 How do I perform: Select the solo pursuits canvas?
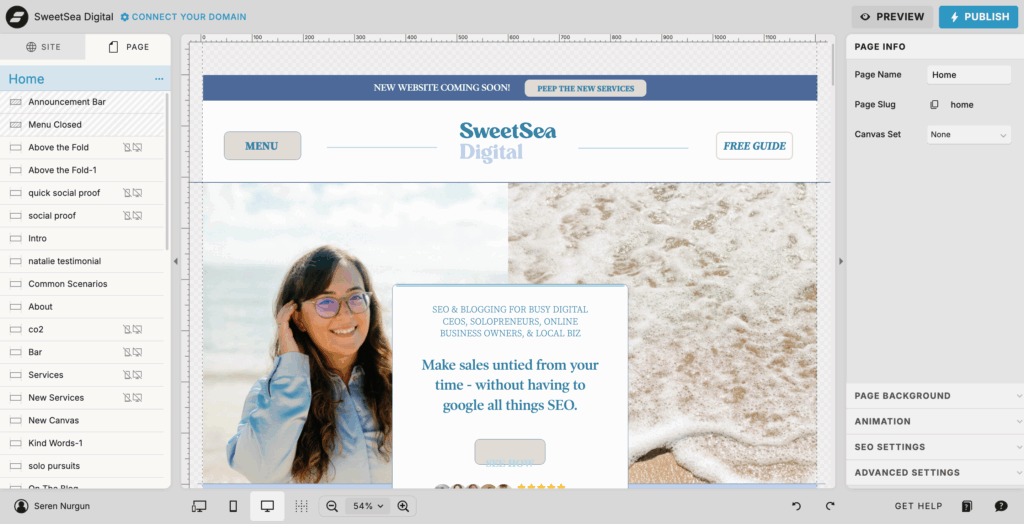pyautogui.click(x=82, y=466)
